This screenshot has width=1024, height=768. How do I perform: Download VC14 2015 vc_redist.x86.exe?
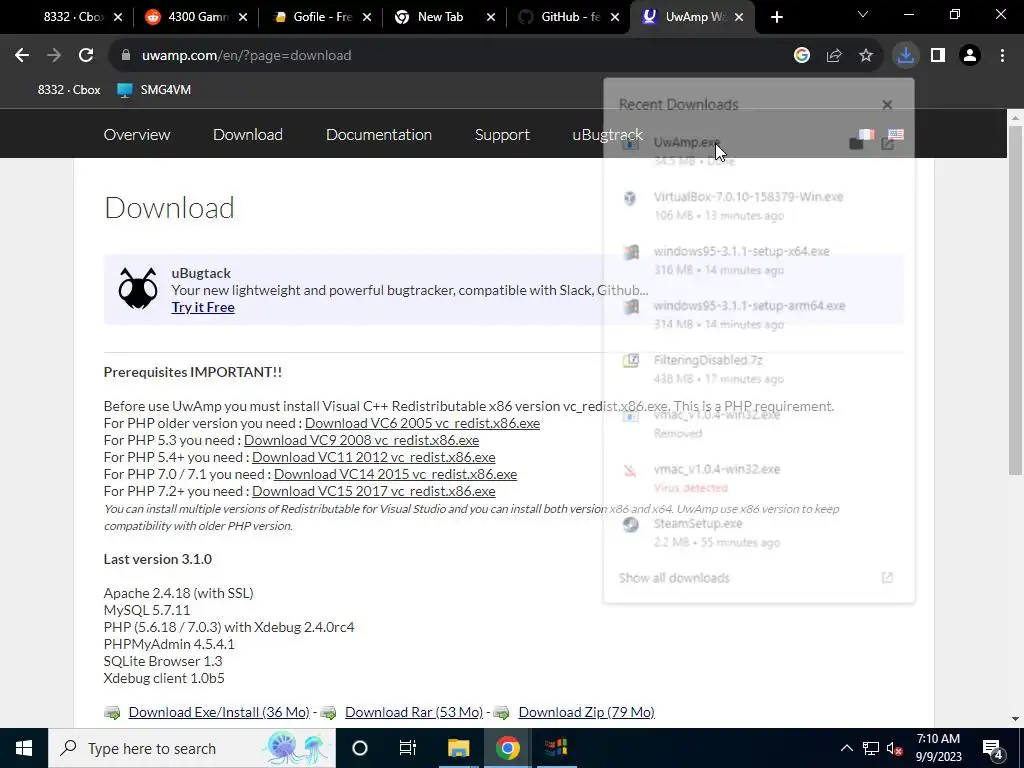(396, 474)
